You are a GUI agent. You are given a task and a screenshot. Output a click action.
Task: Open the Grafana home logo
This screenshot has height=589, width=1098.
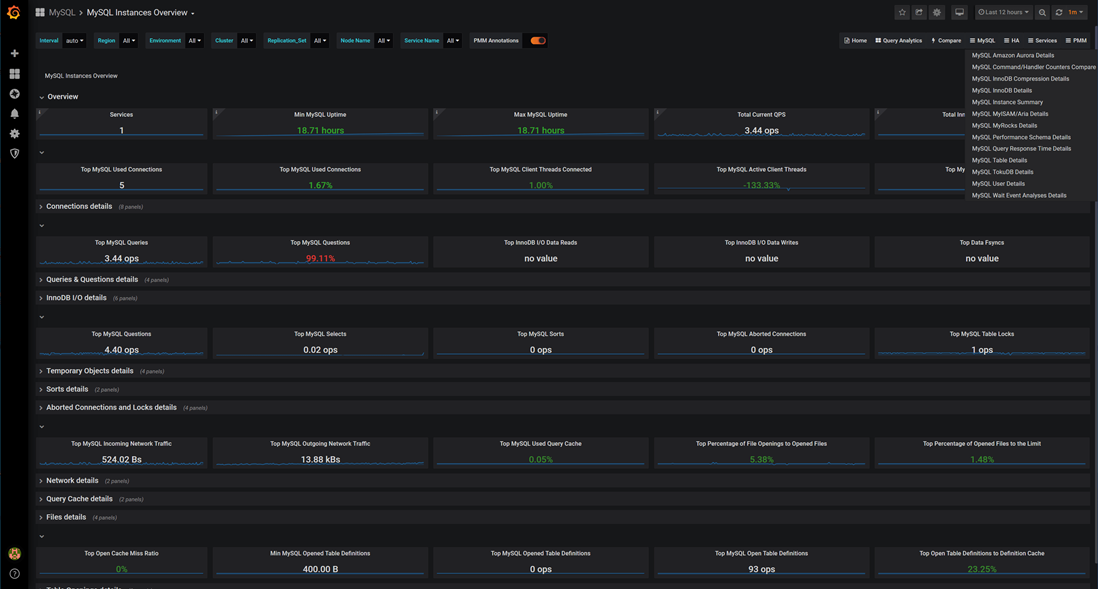13,13
